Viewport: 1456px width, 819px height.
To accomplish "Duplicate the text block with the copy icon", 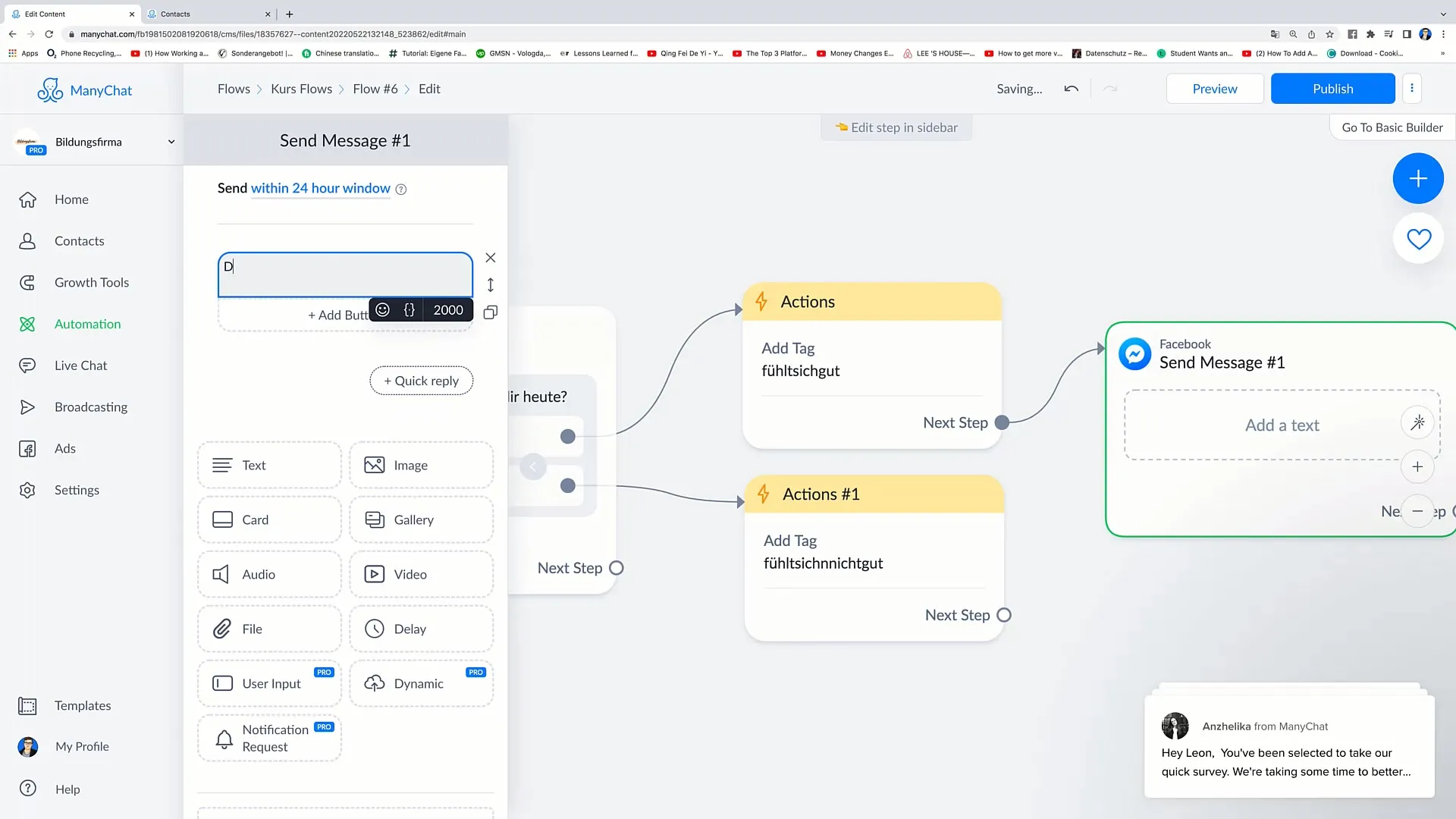I will point(491,312).
